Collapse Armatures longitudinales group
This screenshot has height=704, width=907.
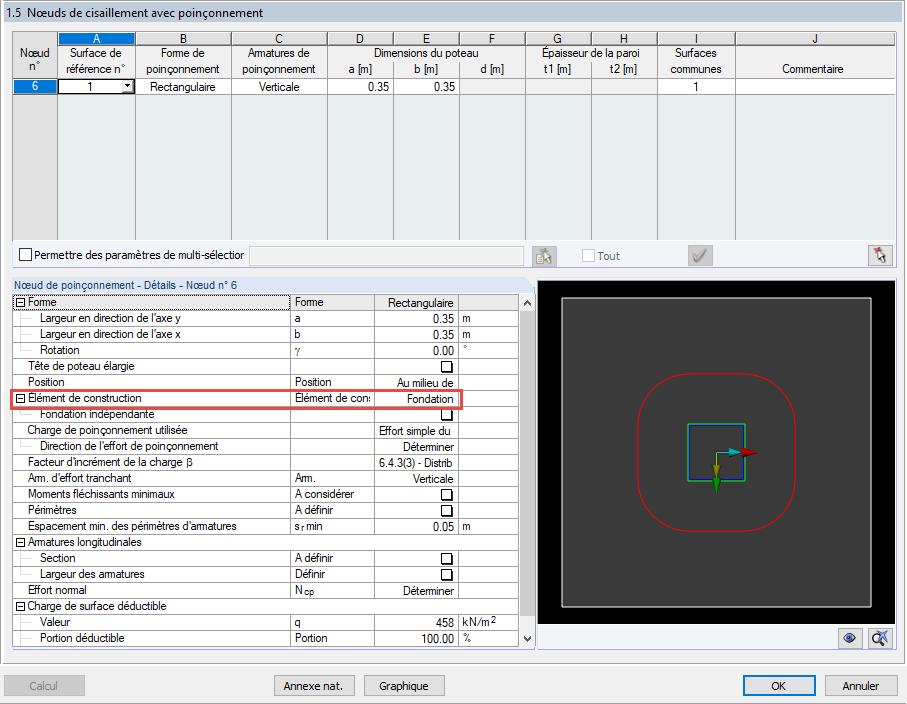(x=20, y=543)
